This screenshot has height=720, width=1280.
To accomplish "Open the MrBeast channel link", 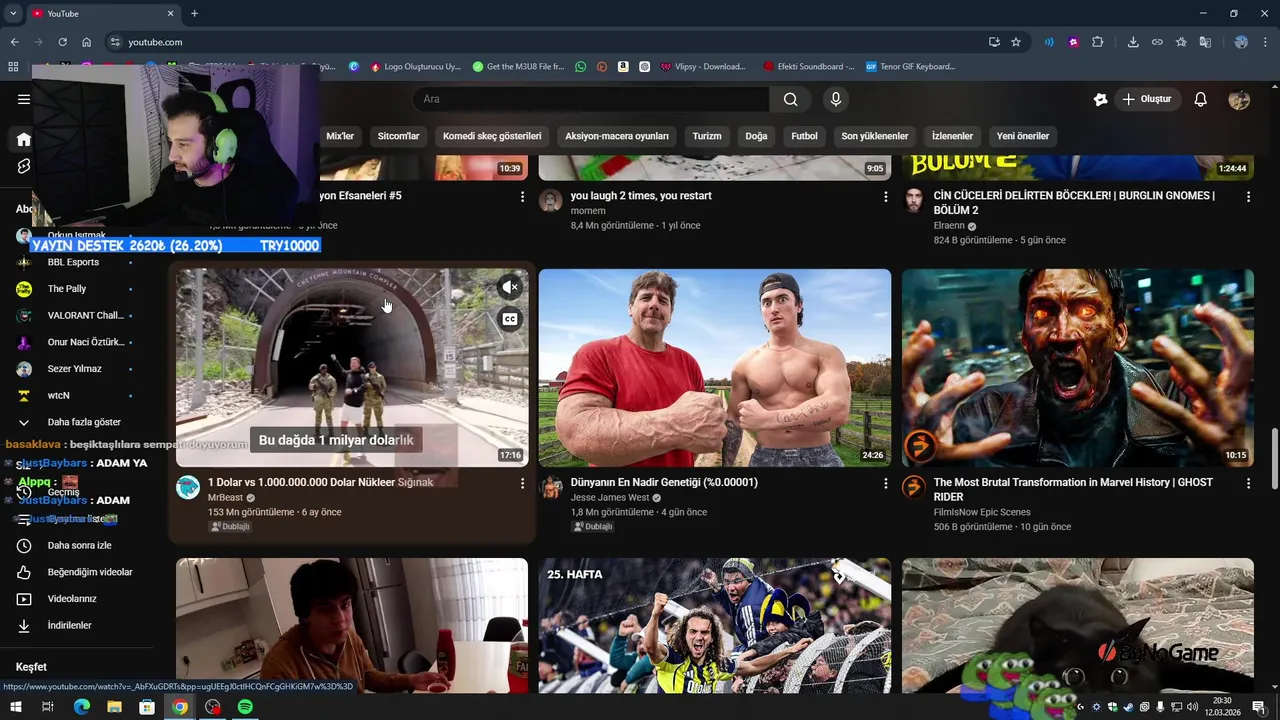I will pos(225,497).
